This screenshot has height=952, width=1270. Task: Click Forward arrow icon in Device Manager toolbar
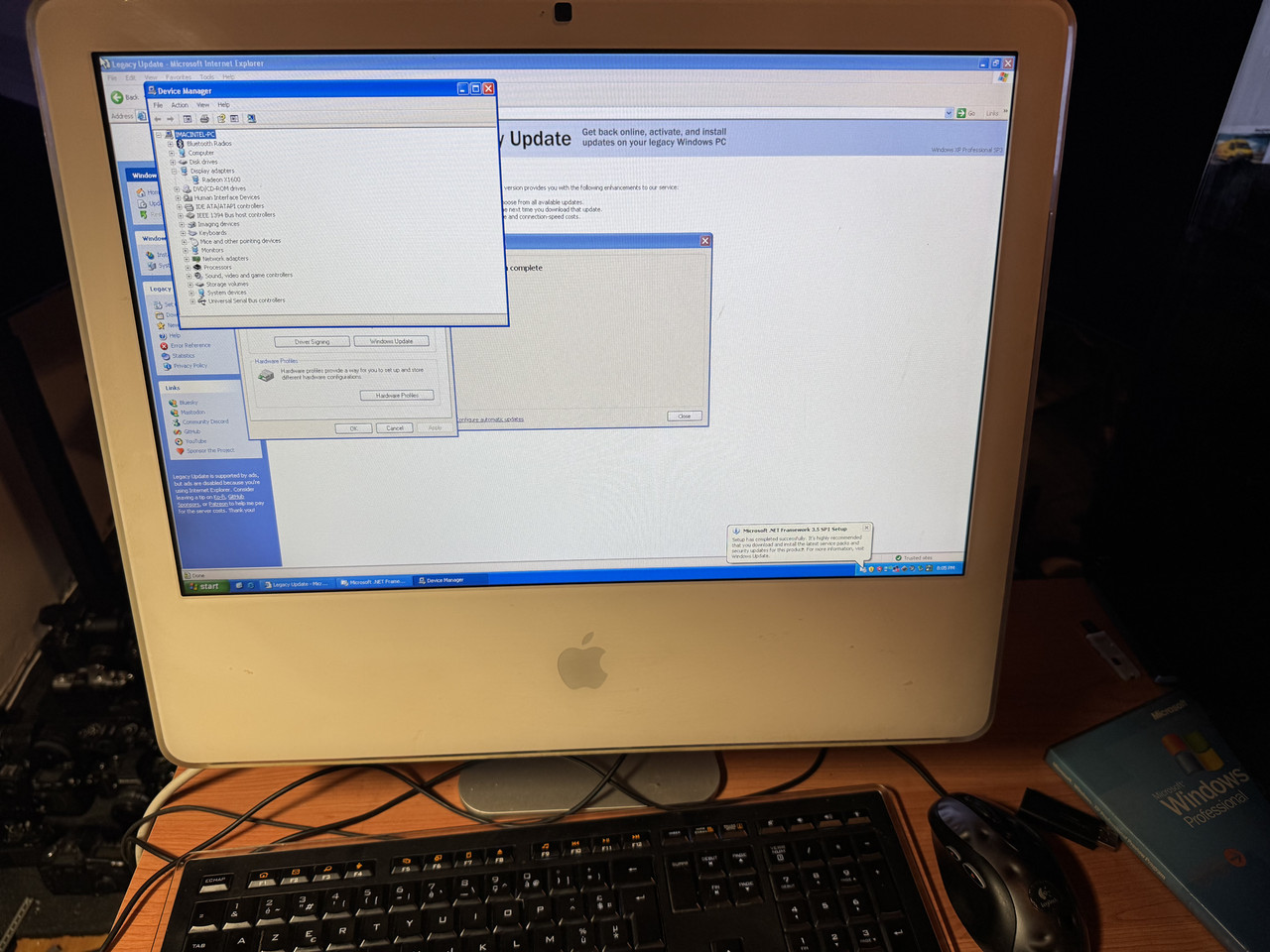[170, 119]
